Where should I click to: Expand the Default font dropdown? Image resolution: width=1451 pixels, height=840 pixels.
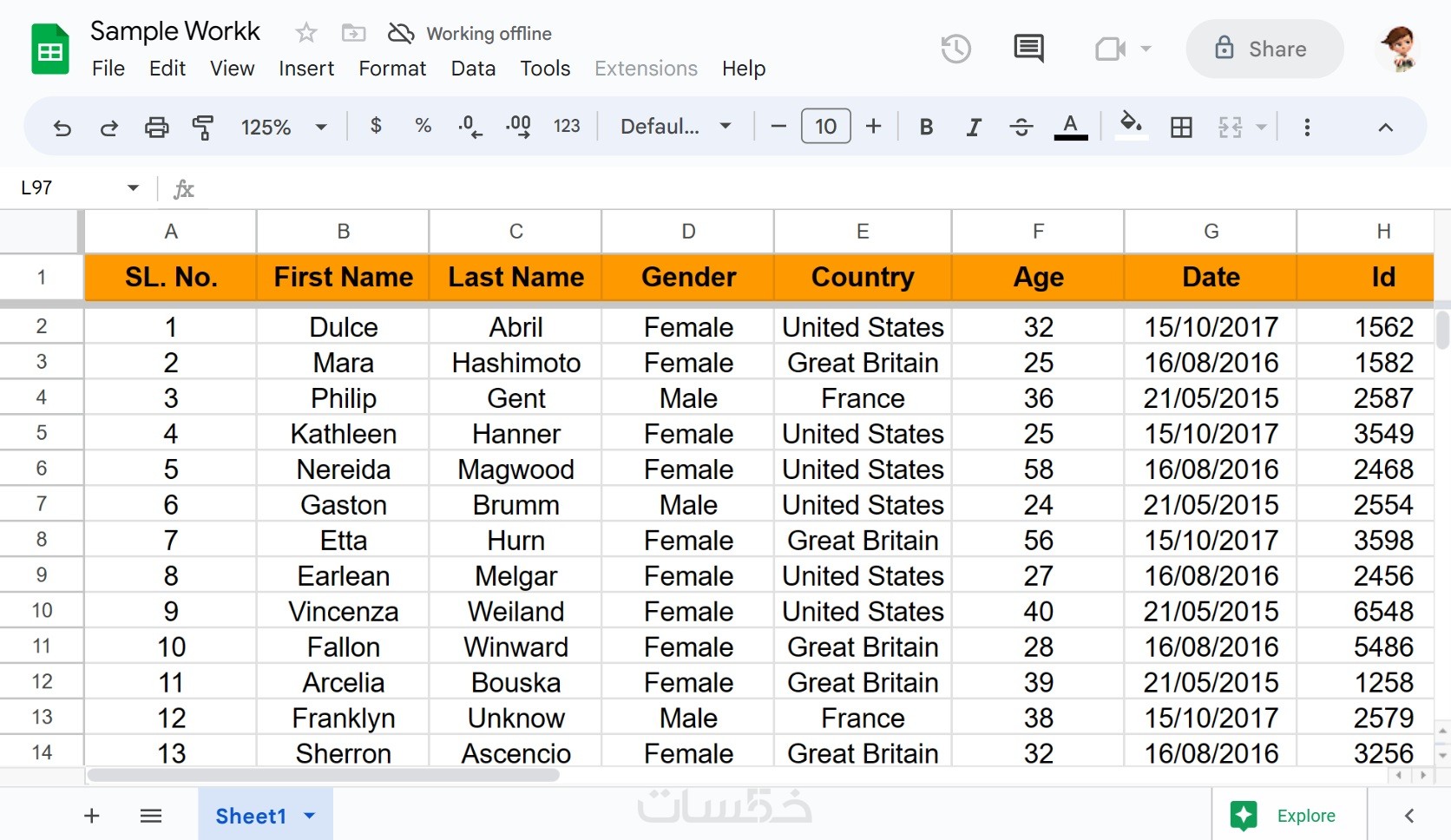pyautogui.click(x=675, y=127)
